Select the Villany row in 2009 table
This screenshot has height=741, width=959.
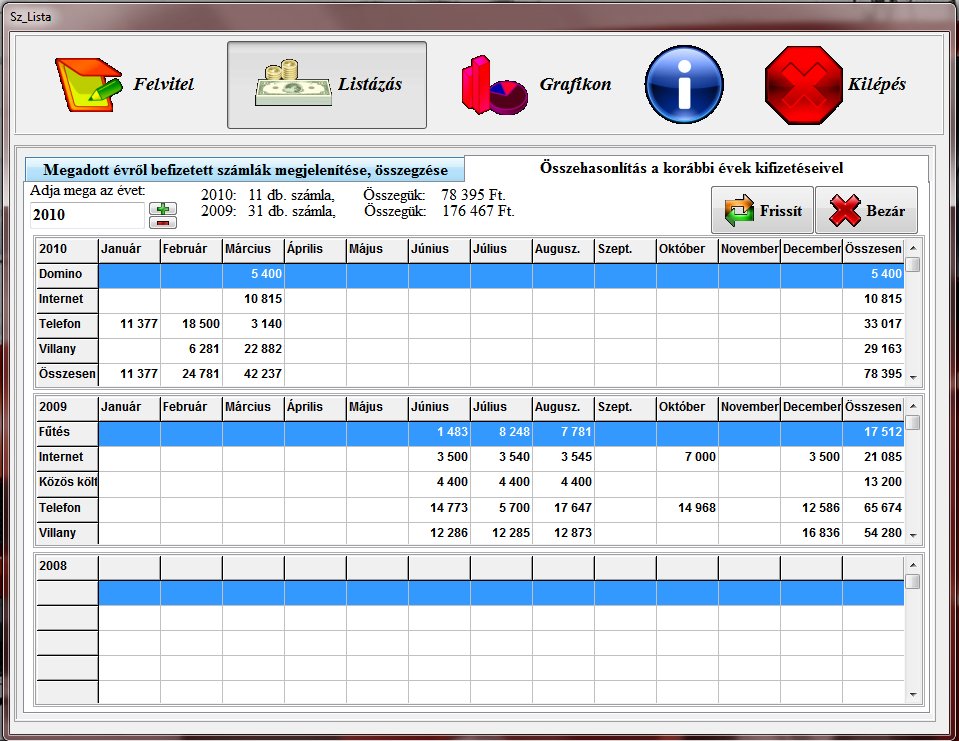point(66,534)
